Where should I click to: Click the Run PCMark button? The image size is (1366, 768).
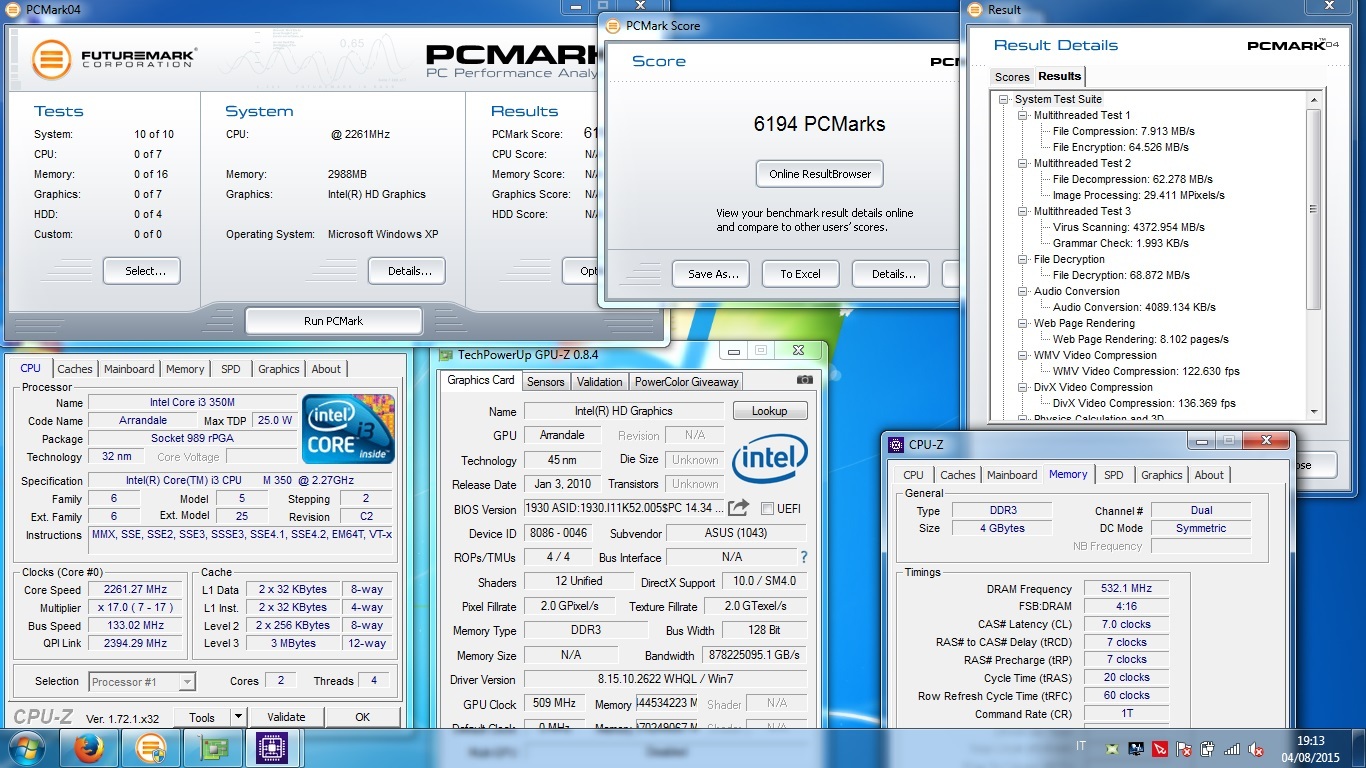(334, 321)
